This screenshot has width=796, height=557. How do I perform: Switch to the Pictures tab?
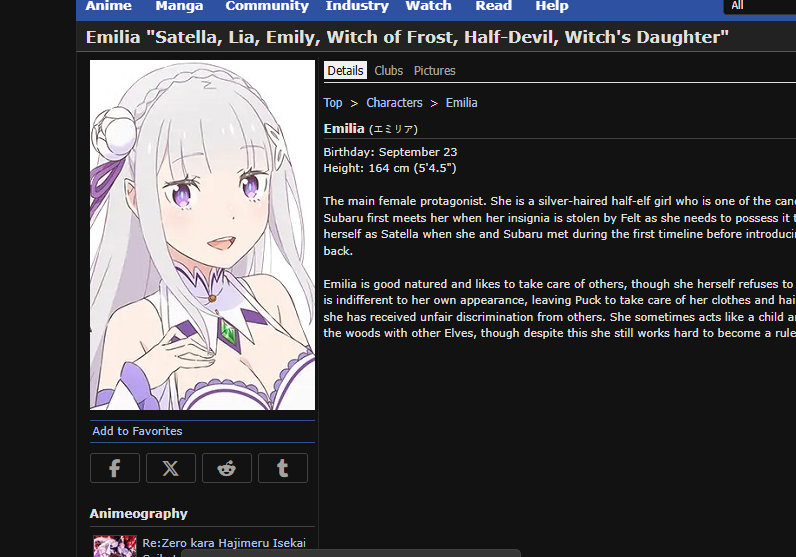[435, 71]
